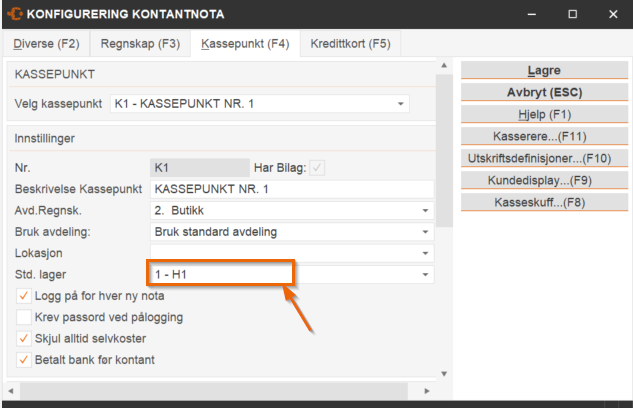Click the Lagre button
633x408 pixels.
point(543,71)
